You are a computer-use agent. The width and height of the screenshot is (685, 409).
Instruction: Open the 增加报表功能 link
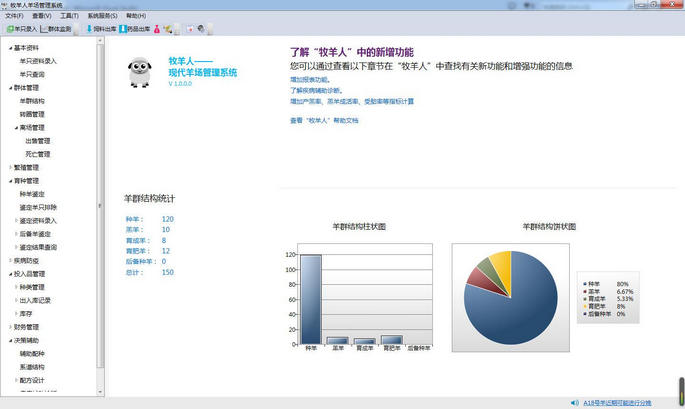[310, 80]
